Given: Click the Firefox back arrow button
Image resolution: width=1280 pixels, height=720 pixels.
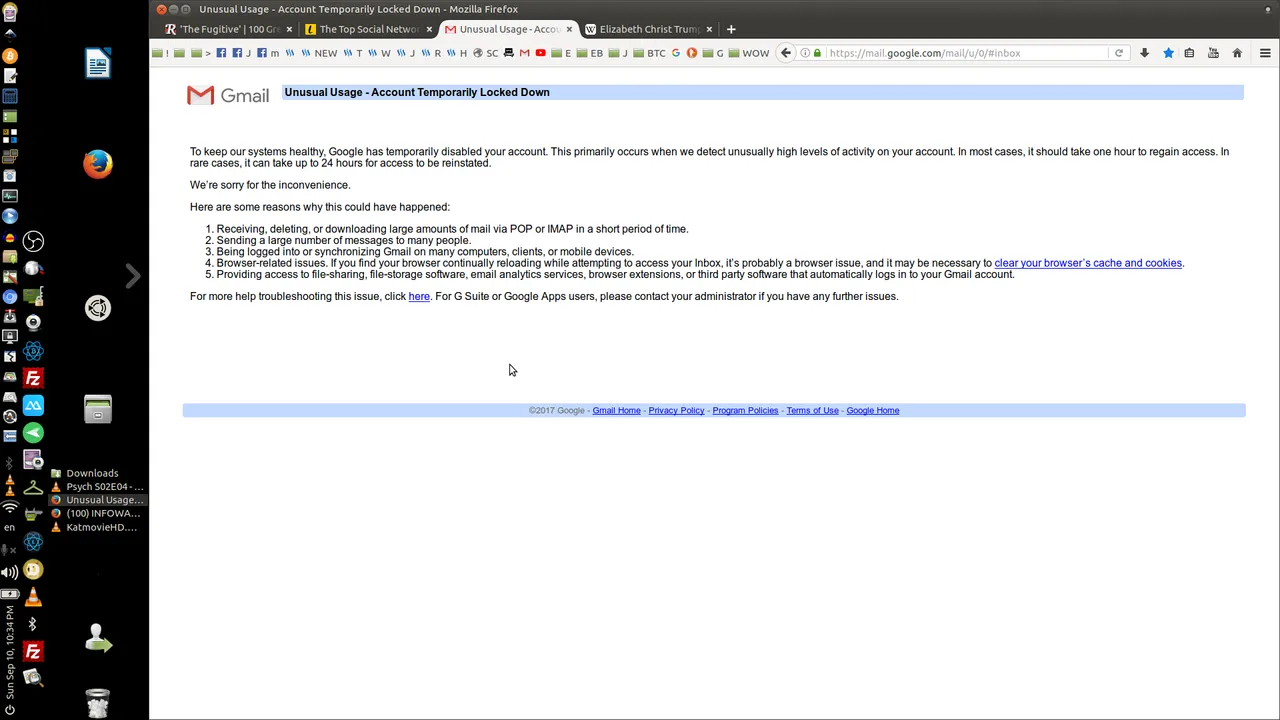Looking at the screenshot, I should 786,53.
